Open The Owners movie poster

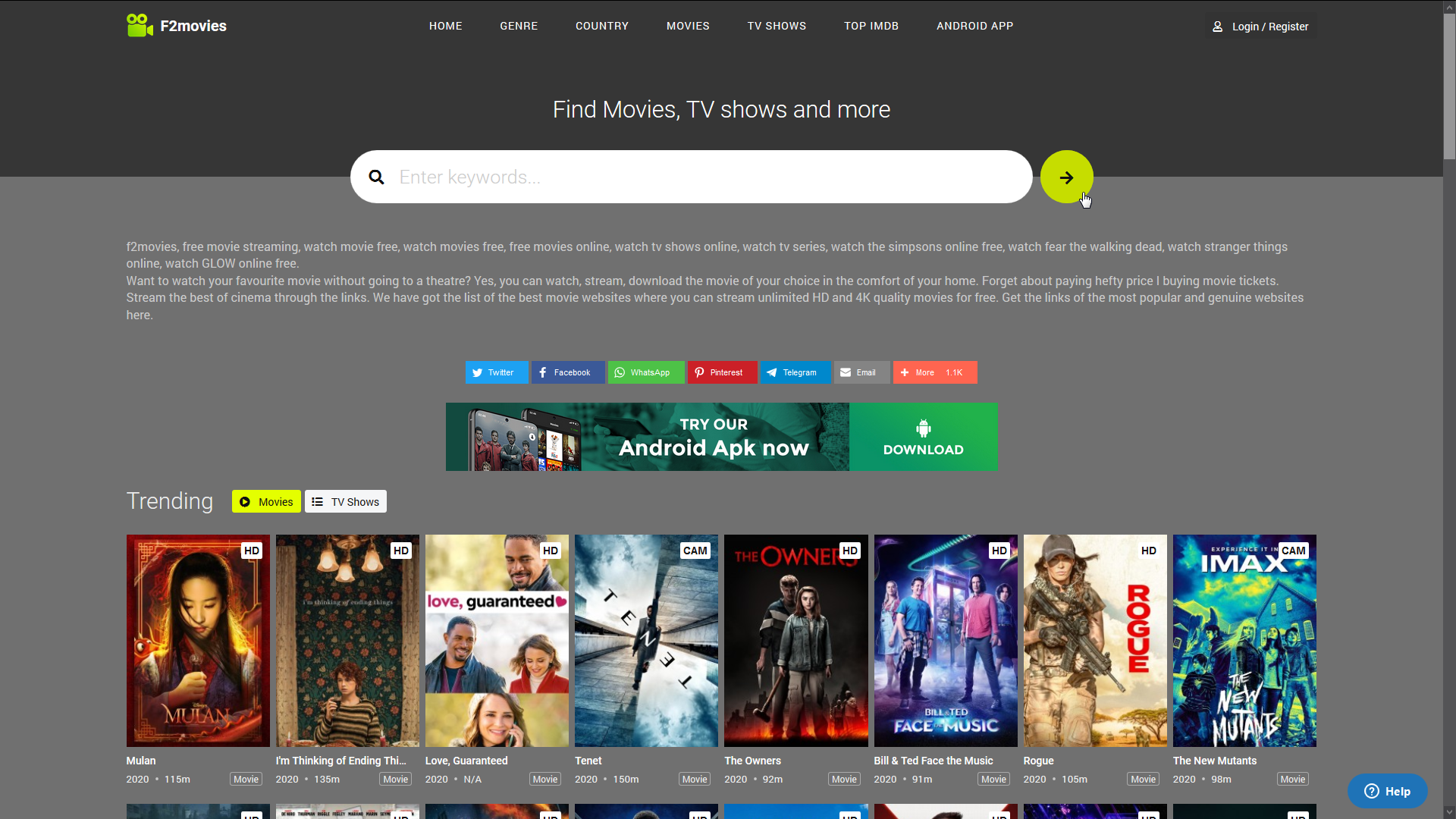click(796, 641)
